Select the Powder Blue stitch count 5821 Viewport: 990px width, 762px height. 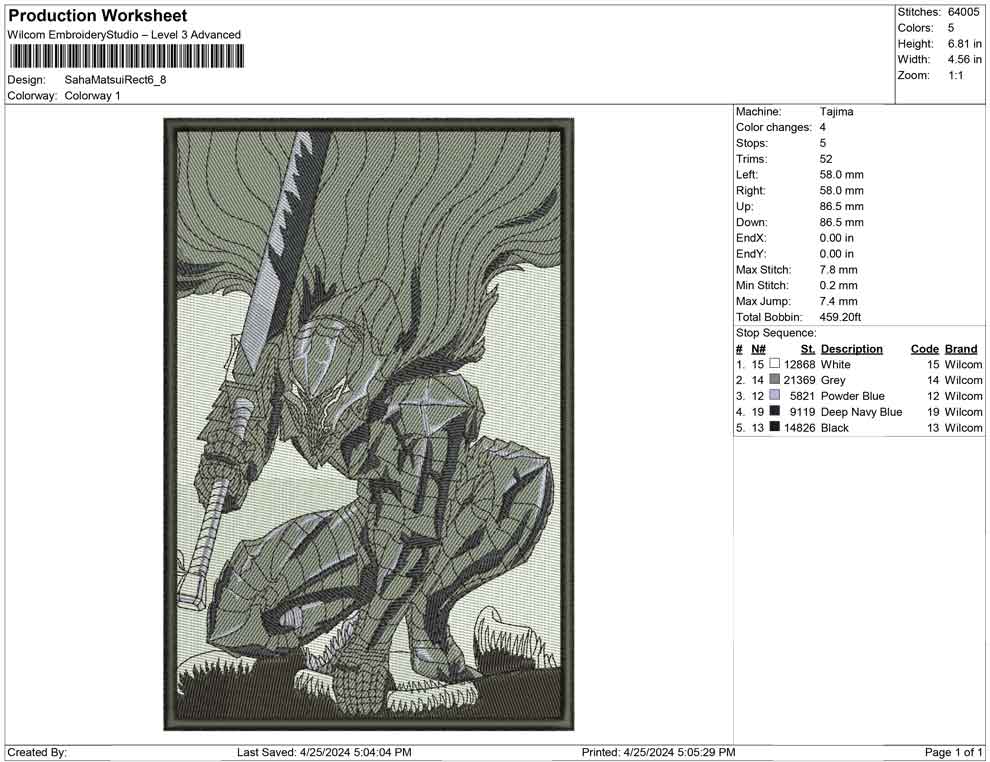(x=802, y=396)
